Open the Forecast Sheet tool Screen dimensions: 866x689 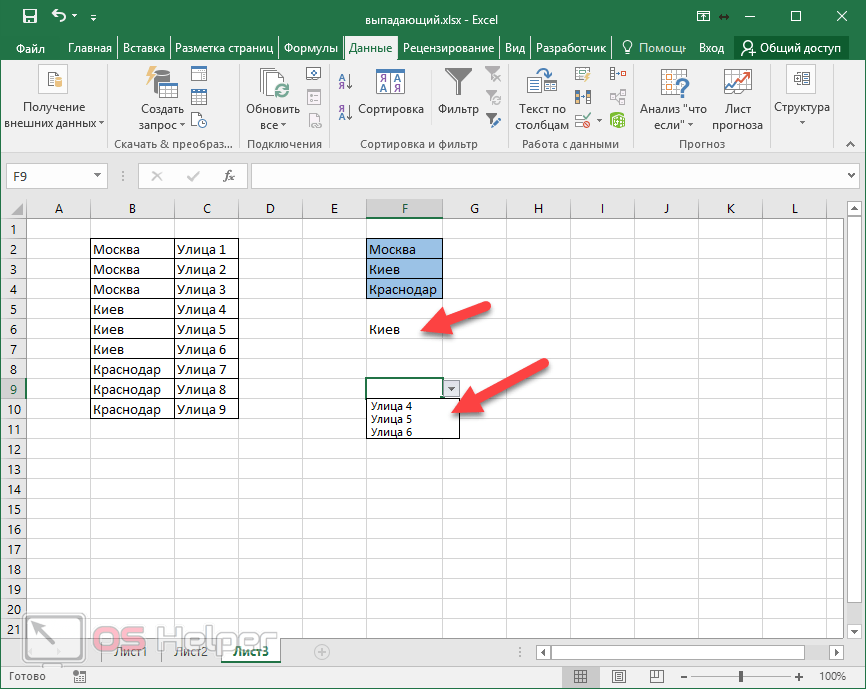[x=737, y=100]
